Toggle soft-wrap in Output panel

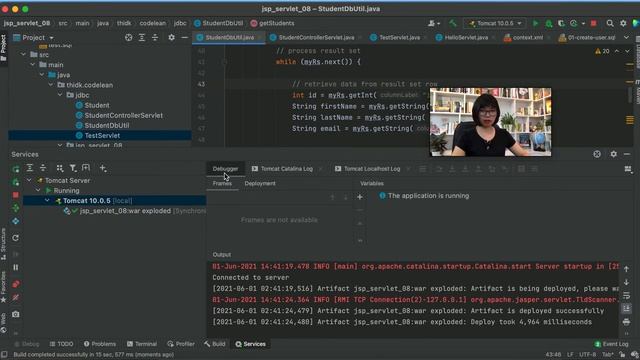(x=627, y=296)
